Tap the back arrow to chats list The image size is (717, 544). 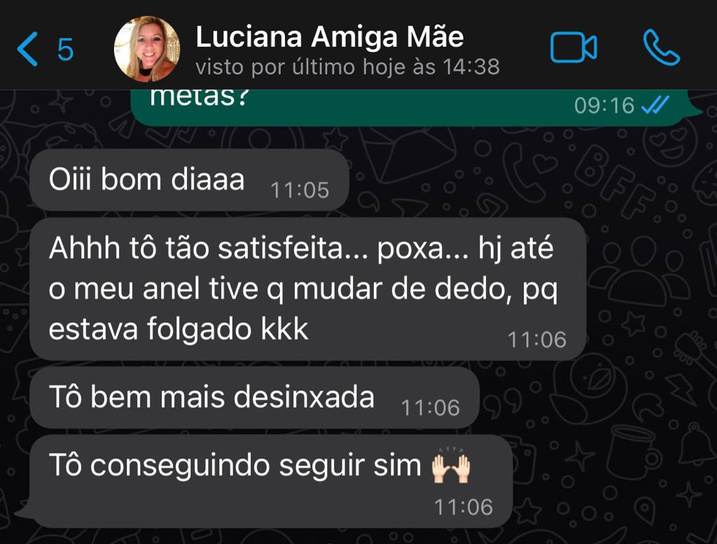(27, 48)
